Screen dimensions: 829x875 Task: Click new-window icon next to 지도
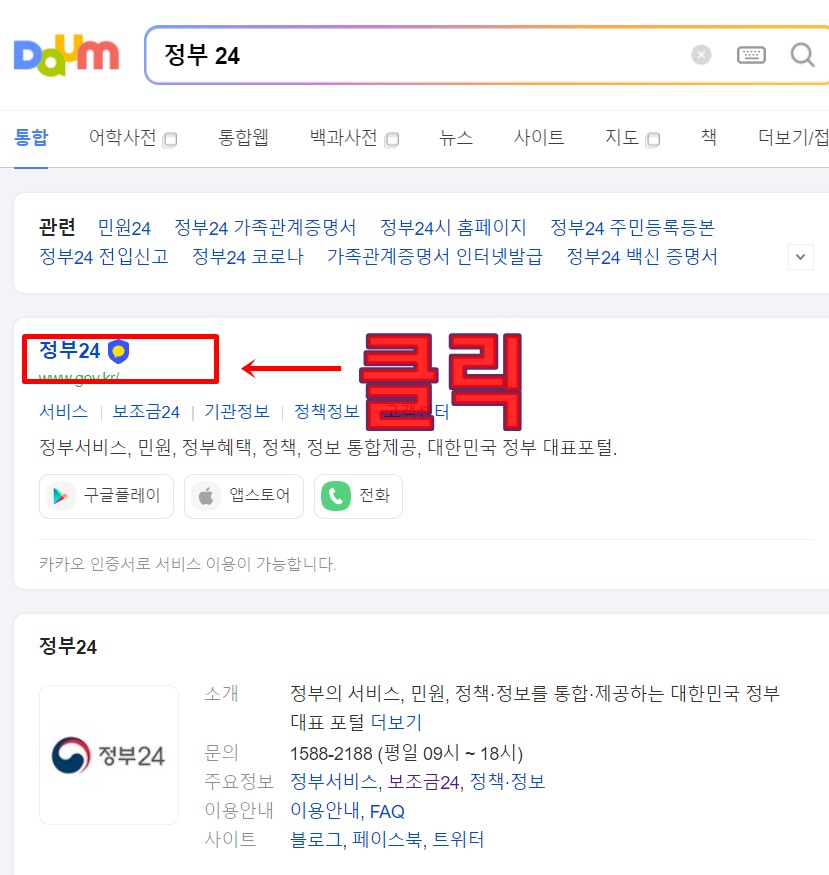pos(653,140)
